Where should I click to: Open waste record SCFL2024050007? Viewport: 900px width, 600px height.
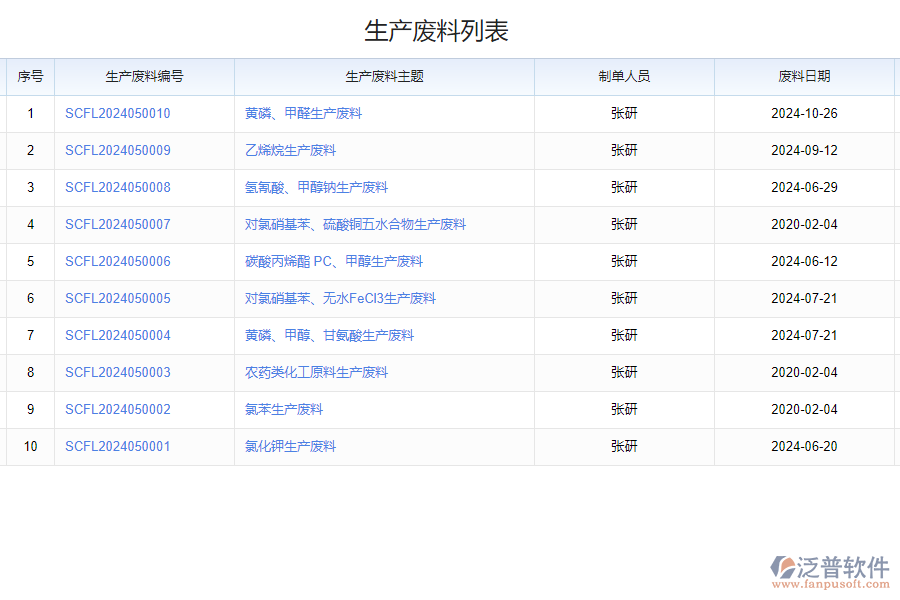pyautogui.click(x=117, y=224)
